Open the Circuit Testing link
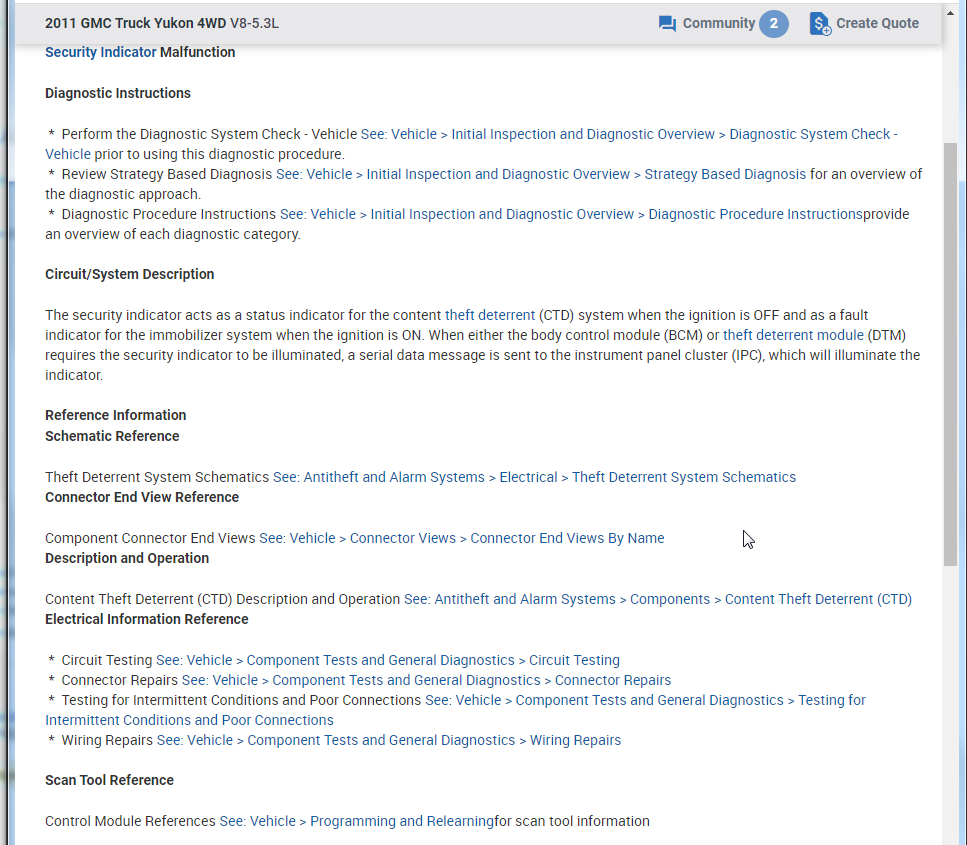This screenshot has height=845, width=967. click(574, 661)
